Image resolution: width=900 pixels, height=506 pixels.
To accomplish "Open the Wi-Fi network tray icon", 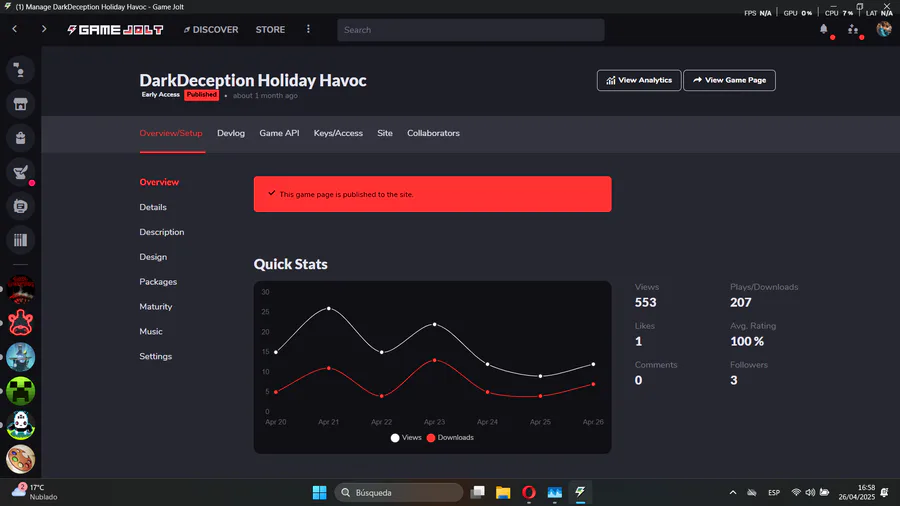I will [x=796, y=492].
